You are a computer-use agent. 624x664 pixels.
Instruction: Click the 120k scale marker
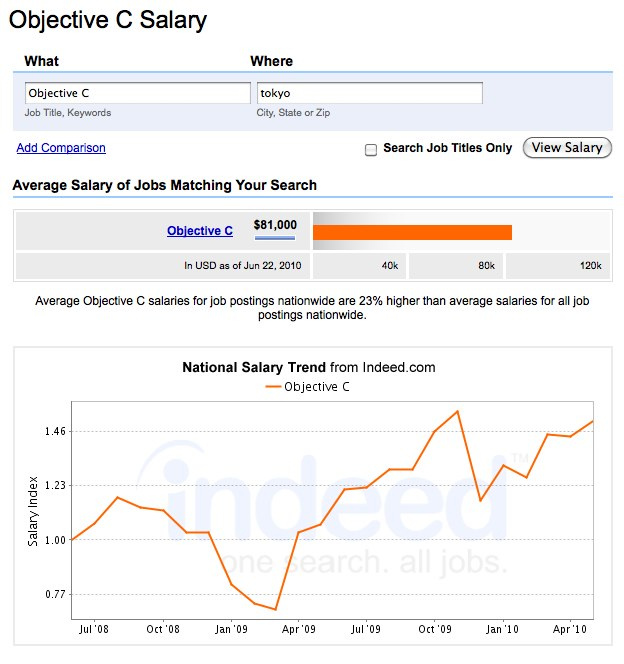pyautogui.click(x=591, y=266)
